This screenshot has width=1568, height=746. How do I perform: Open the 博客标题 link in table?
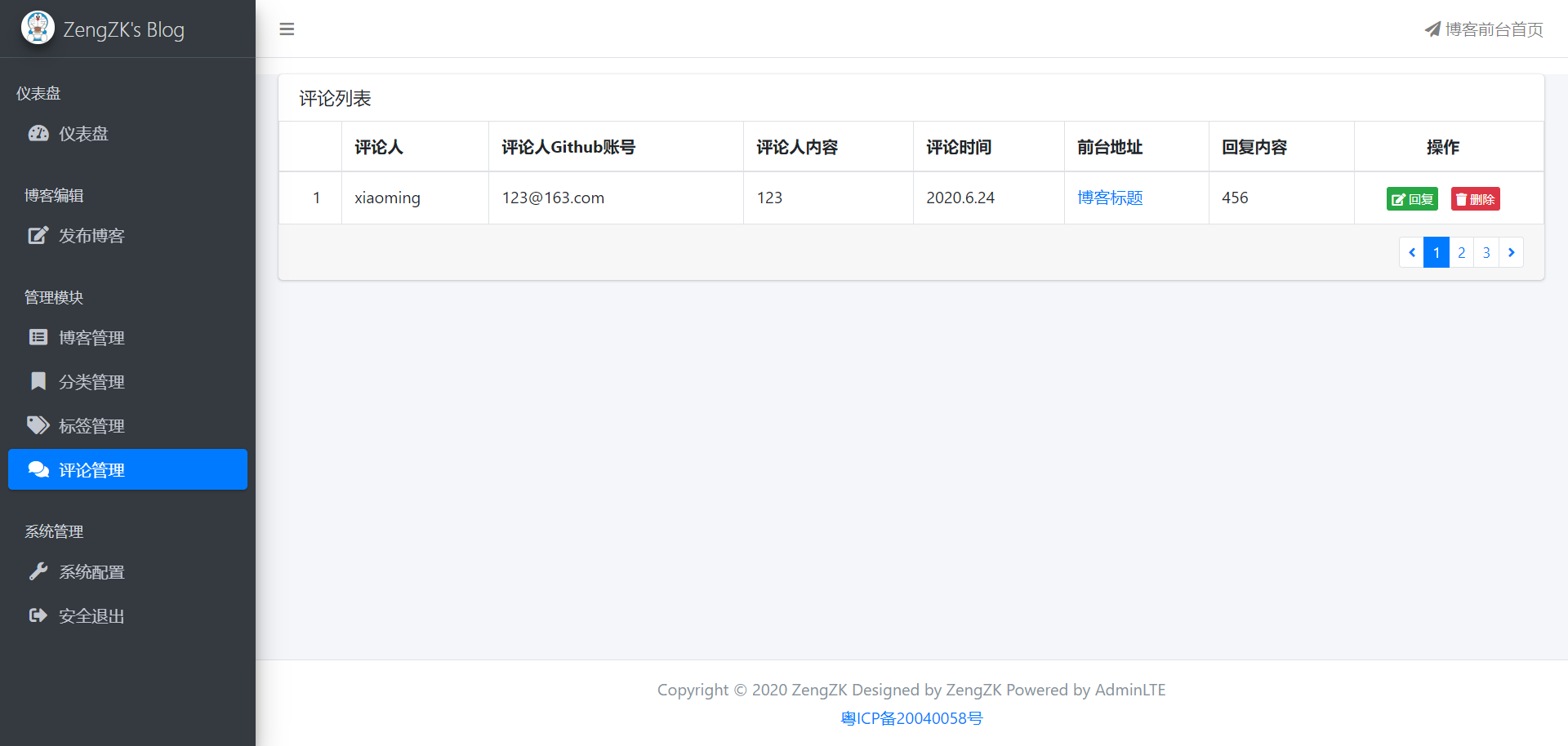[x=1110, y=198]
